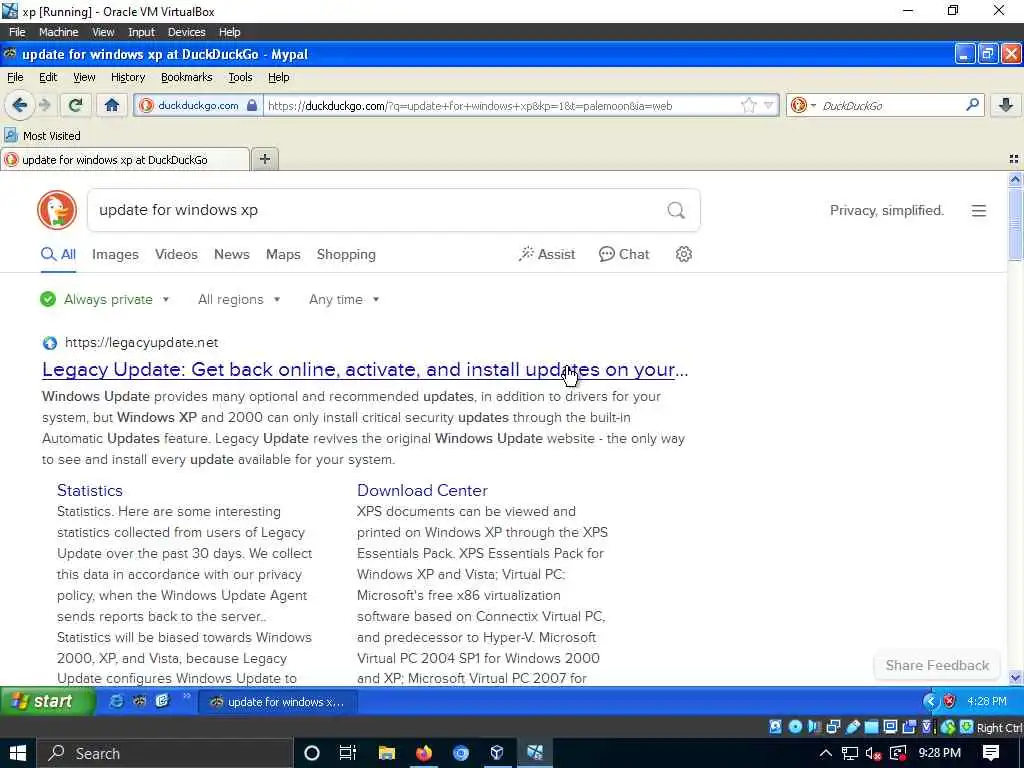Open the Download Center sublink
The image size is (1024, 768).
tap(422, 490)
